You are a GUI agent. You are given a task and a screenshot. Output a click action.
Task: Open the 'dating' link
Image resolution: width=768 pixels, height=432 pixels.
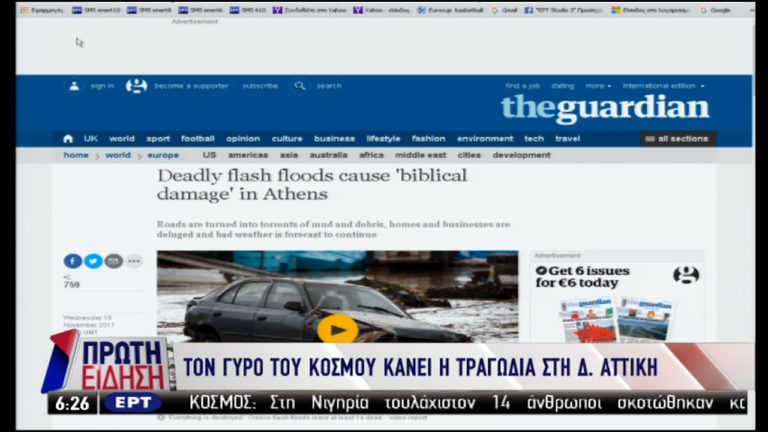(562, 86)
